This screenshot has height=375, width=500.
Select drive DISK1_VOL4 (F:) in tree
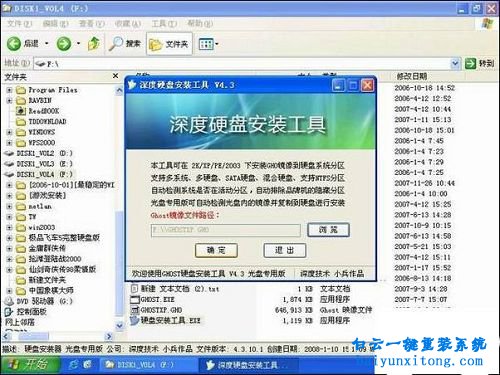tap(38, 174)
